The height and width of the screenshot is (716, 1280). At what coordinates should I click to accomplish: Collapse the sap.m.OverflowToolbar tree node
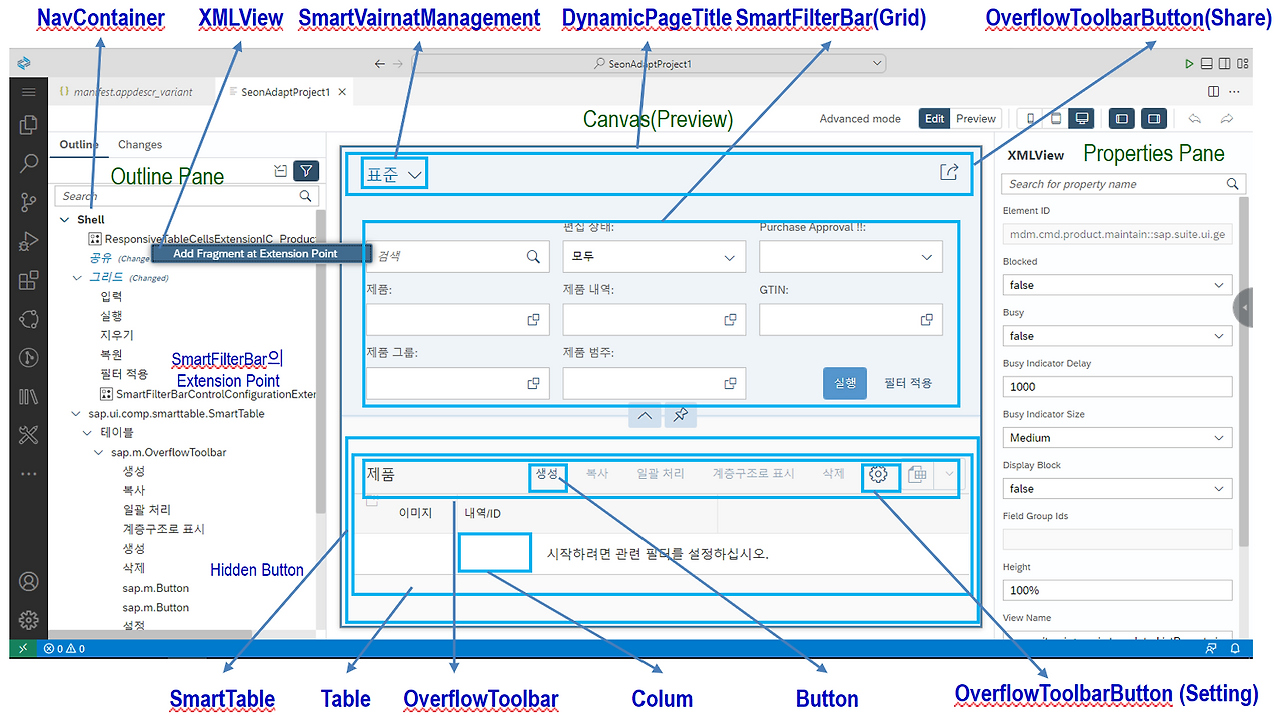pyautogui.click(x=98, y=452)
